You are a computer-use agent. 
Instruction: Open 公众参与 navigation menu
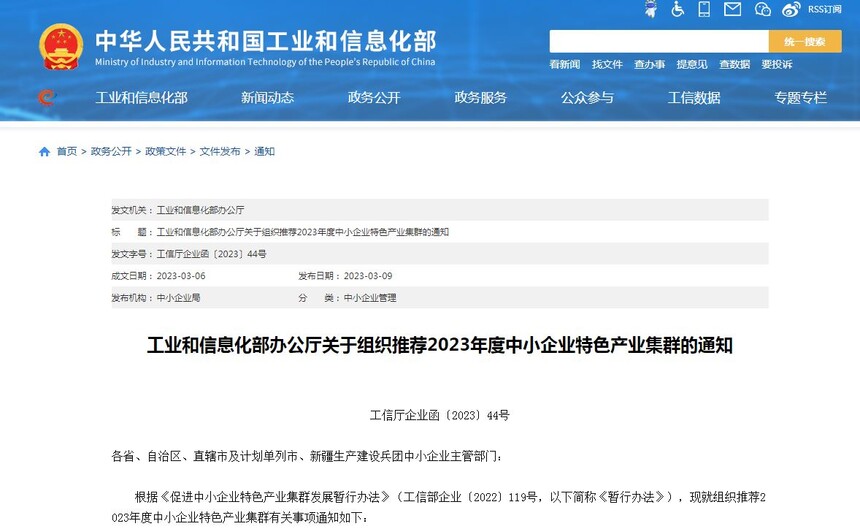[x=587, y=98]
